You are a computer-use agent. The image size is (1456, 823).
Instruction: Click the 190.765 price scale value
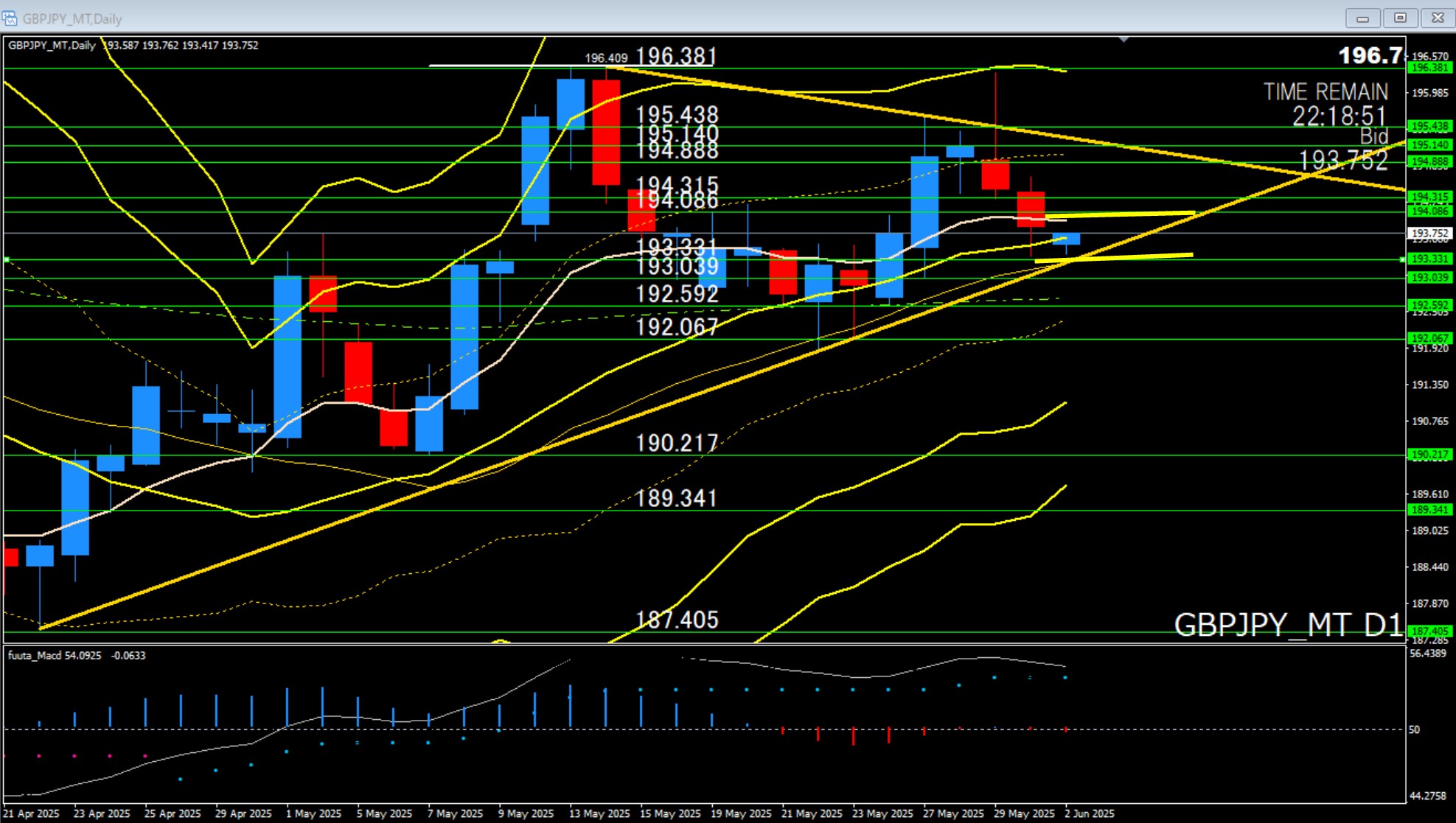[1429, 421]
